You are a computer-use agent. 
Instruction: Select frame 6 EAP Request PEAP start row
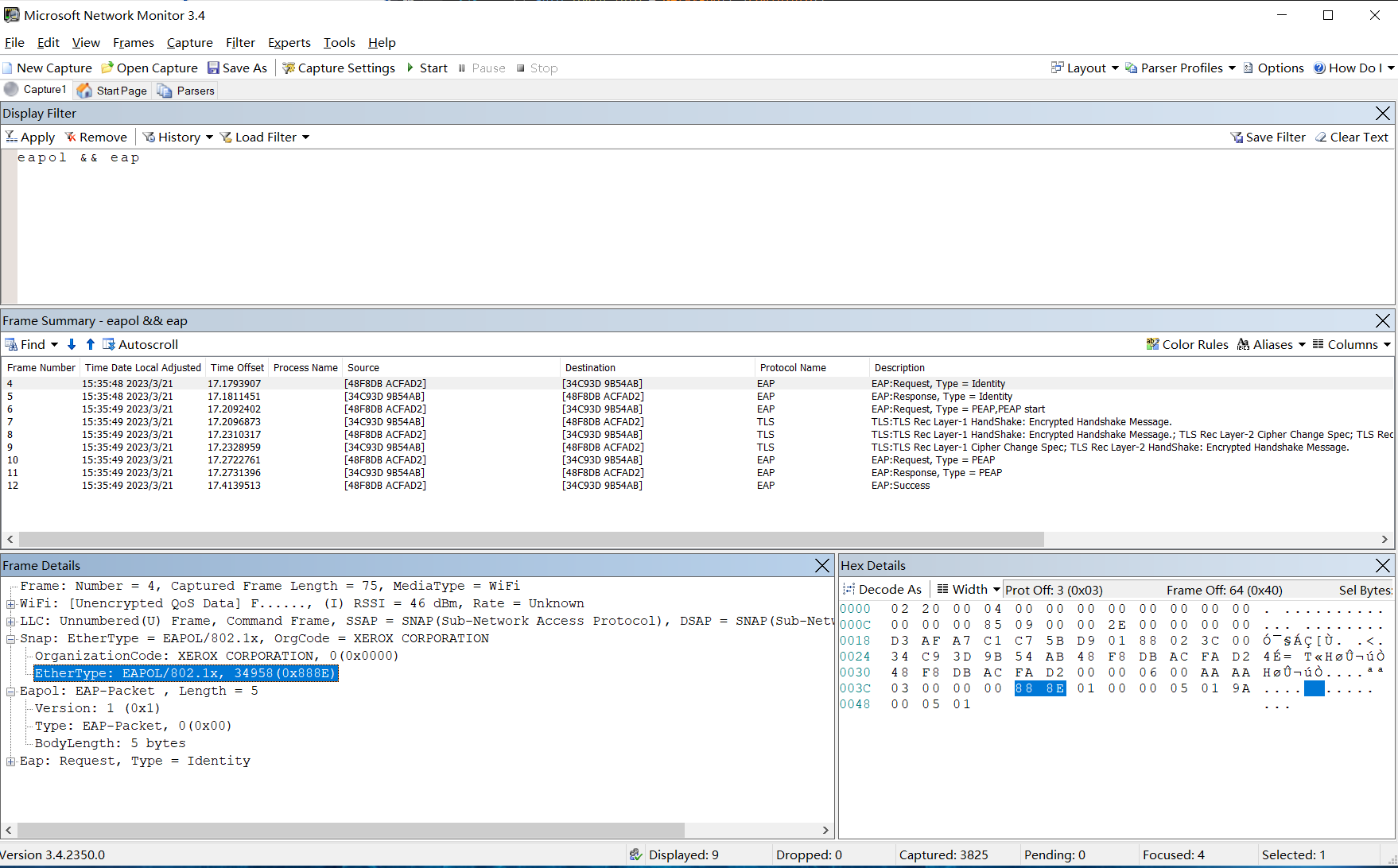[698, 409]
